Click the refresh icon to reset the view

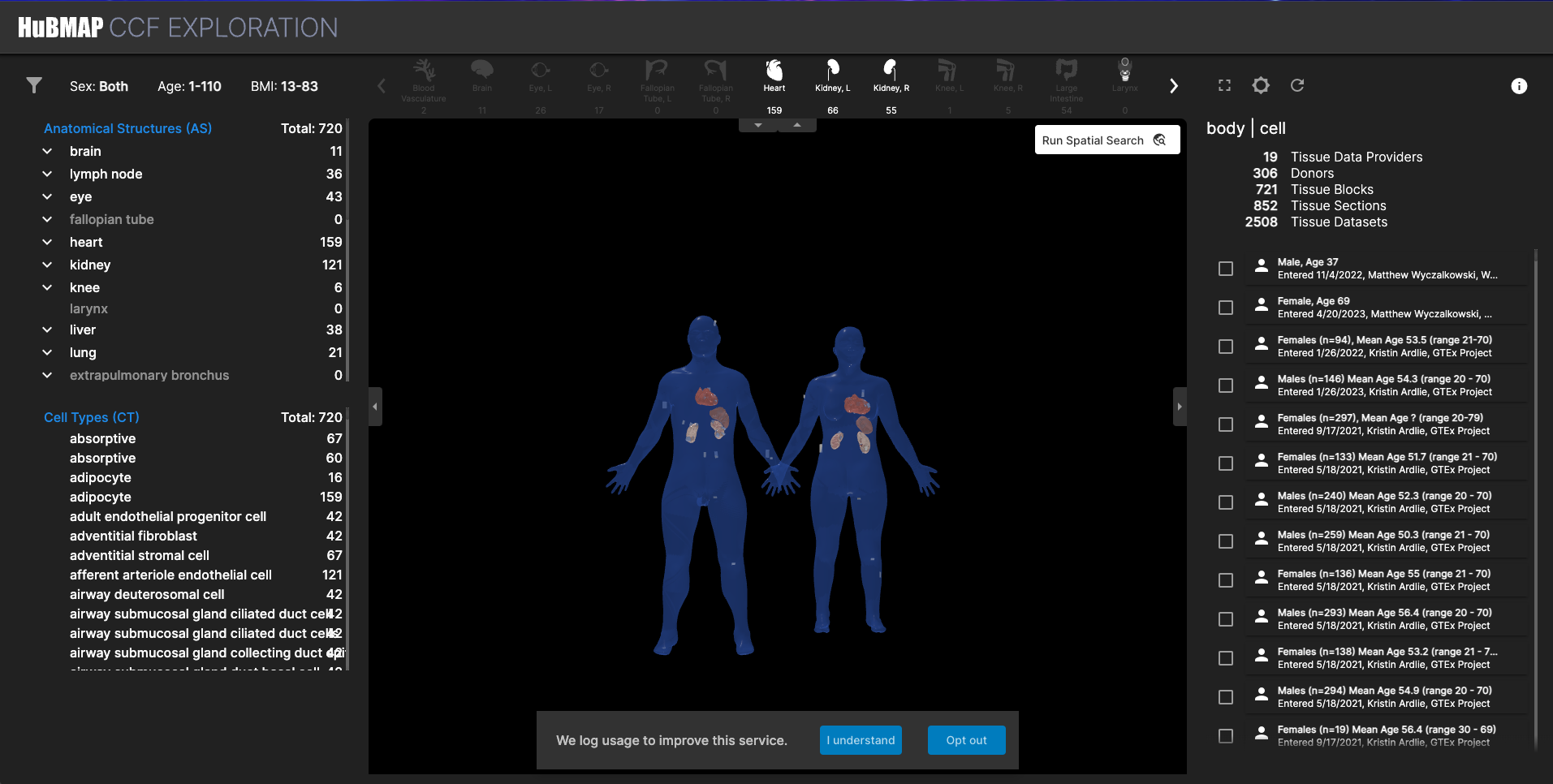click(x=1297, y=85)
